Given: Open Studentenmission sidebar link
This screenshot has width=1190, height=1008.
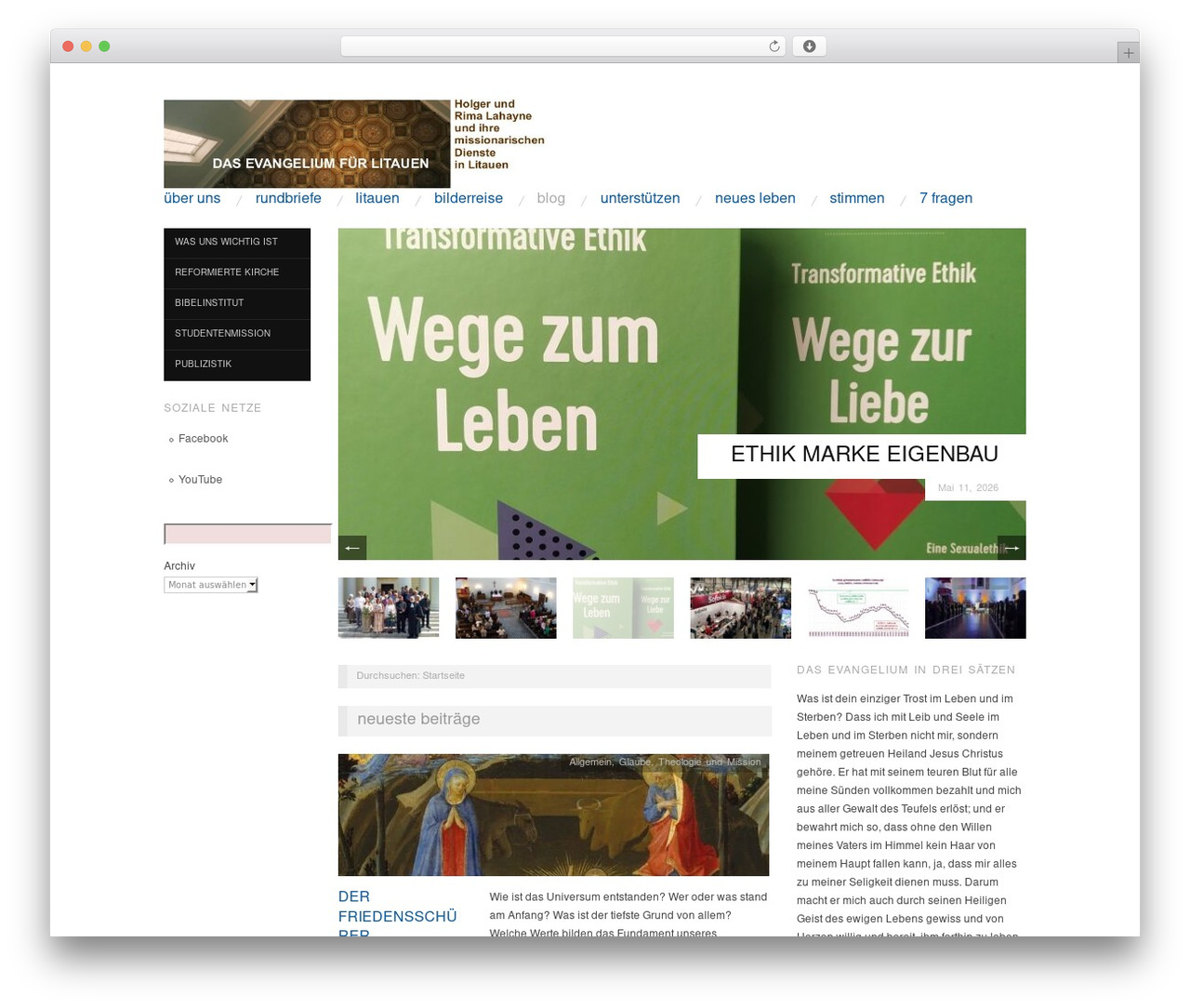Looking at the screenshot, I should pyautogui.click(x=237, y=334).
